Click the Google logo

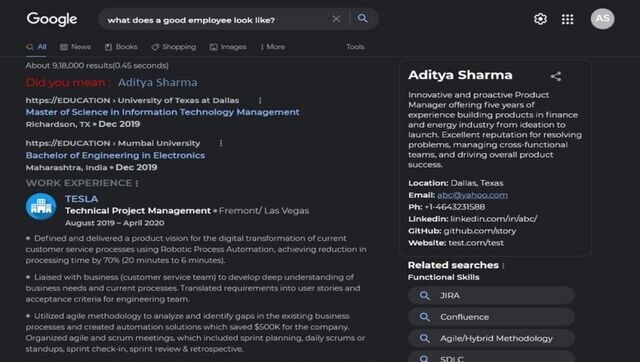click(52, 19)
